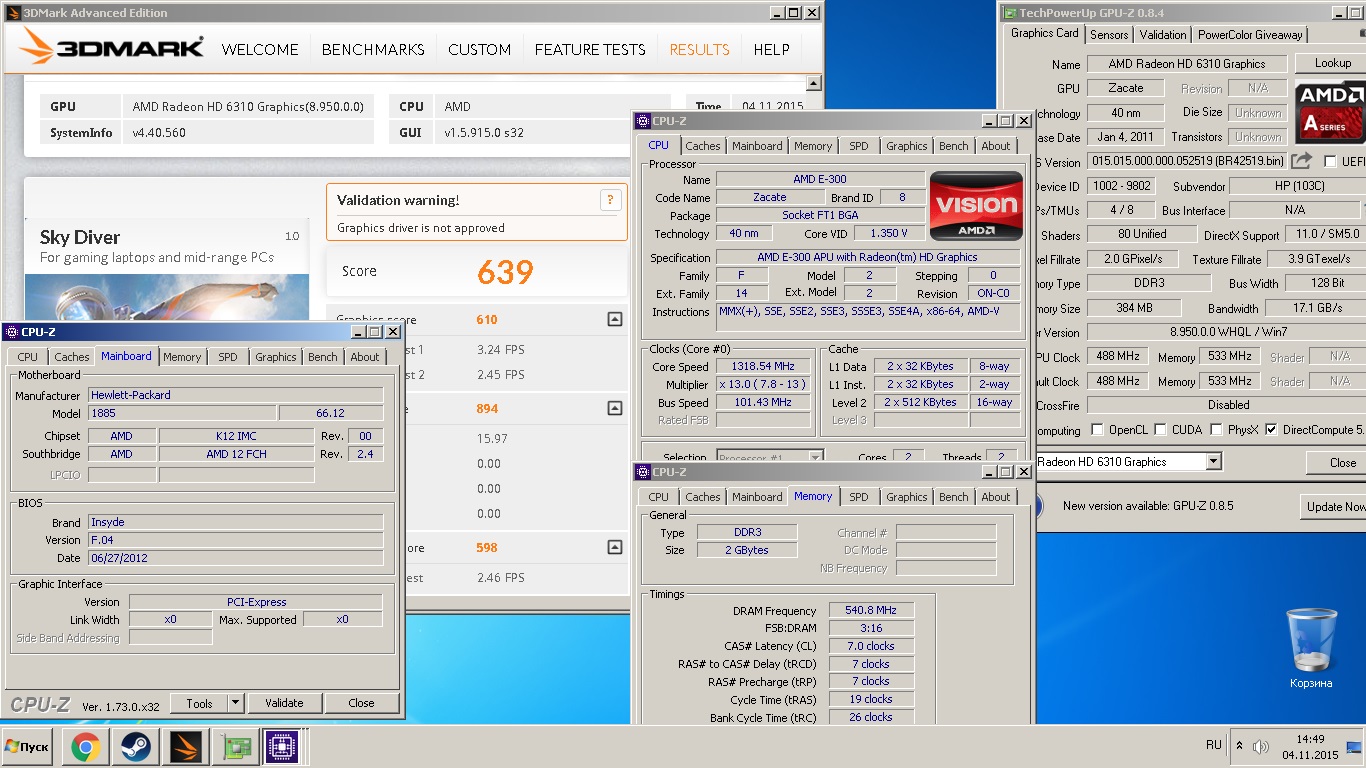The height and width of the screenshot is (768, 1366).
Task: Open the SPD tab in the CPU-Z Mainboard window
Action: click(228, 357)
